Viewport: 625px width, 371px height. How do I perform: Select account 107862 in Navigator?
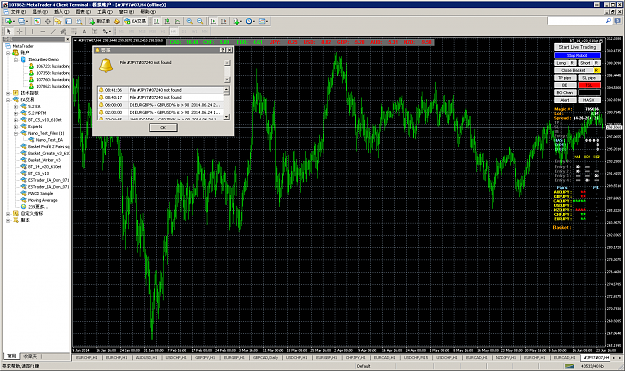[x=53, y=86]
